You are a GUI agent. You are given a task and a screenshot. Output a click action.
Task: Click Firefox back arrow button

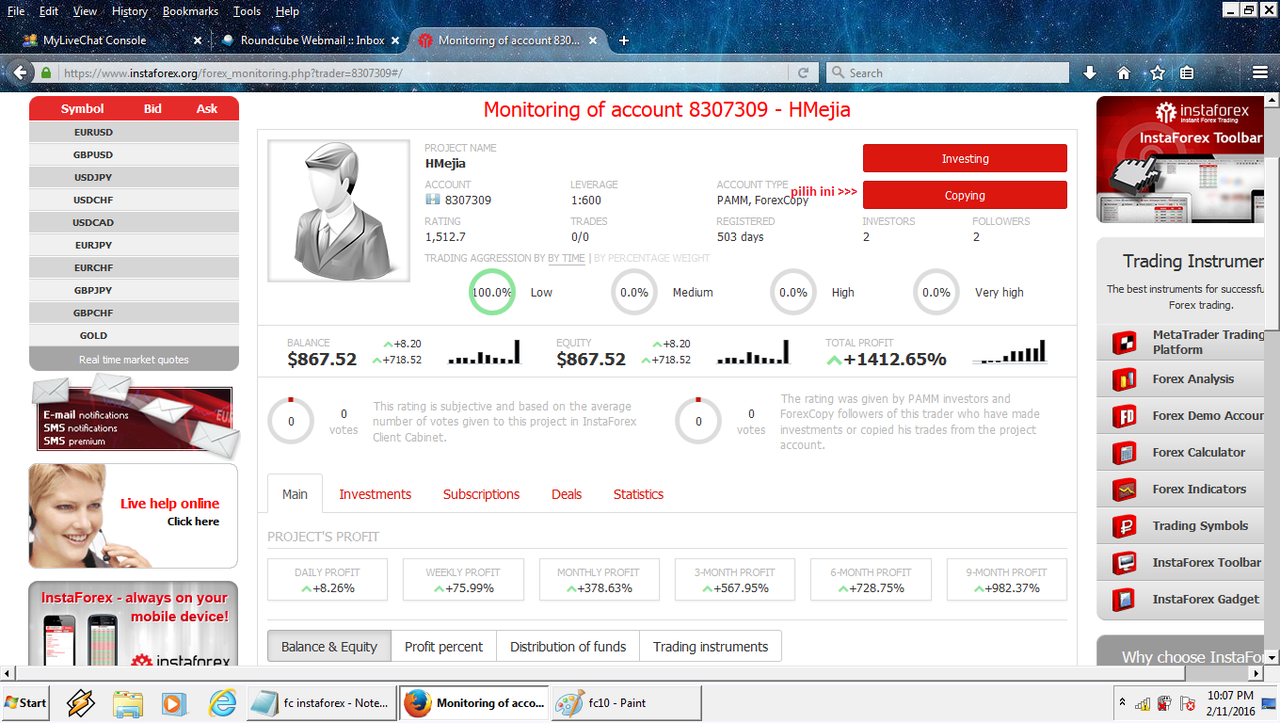click(18, 73)
